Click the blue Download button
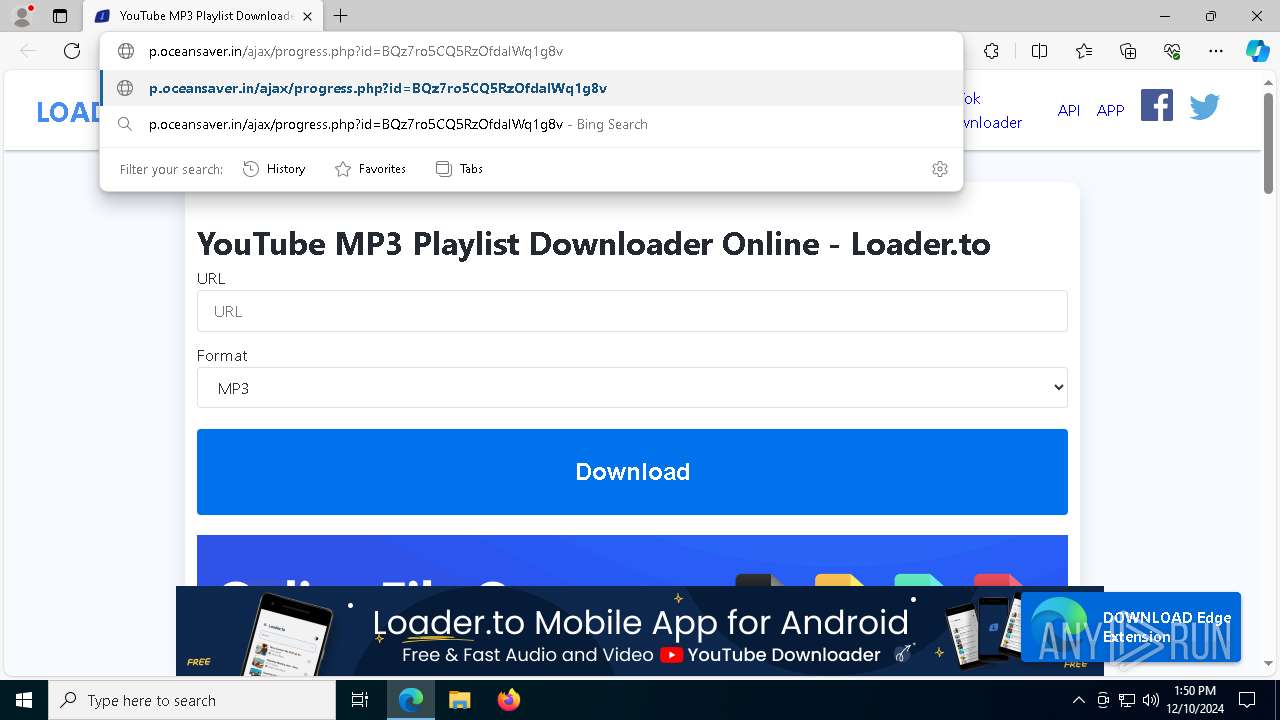The height and width of the screenshot is (720, 1280). pyautogui.click(x=632, y=472)
